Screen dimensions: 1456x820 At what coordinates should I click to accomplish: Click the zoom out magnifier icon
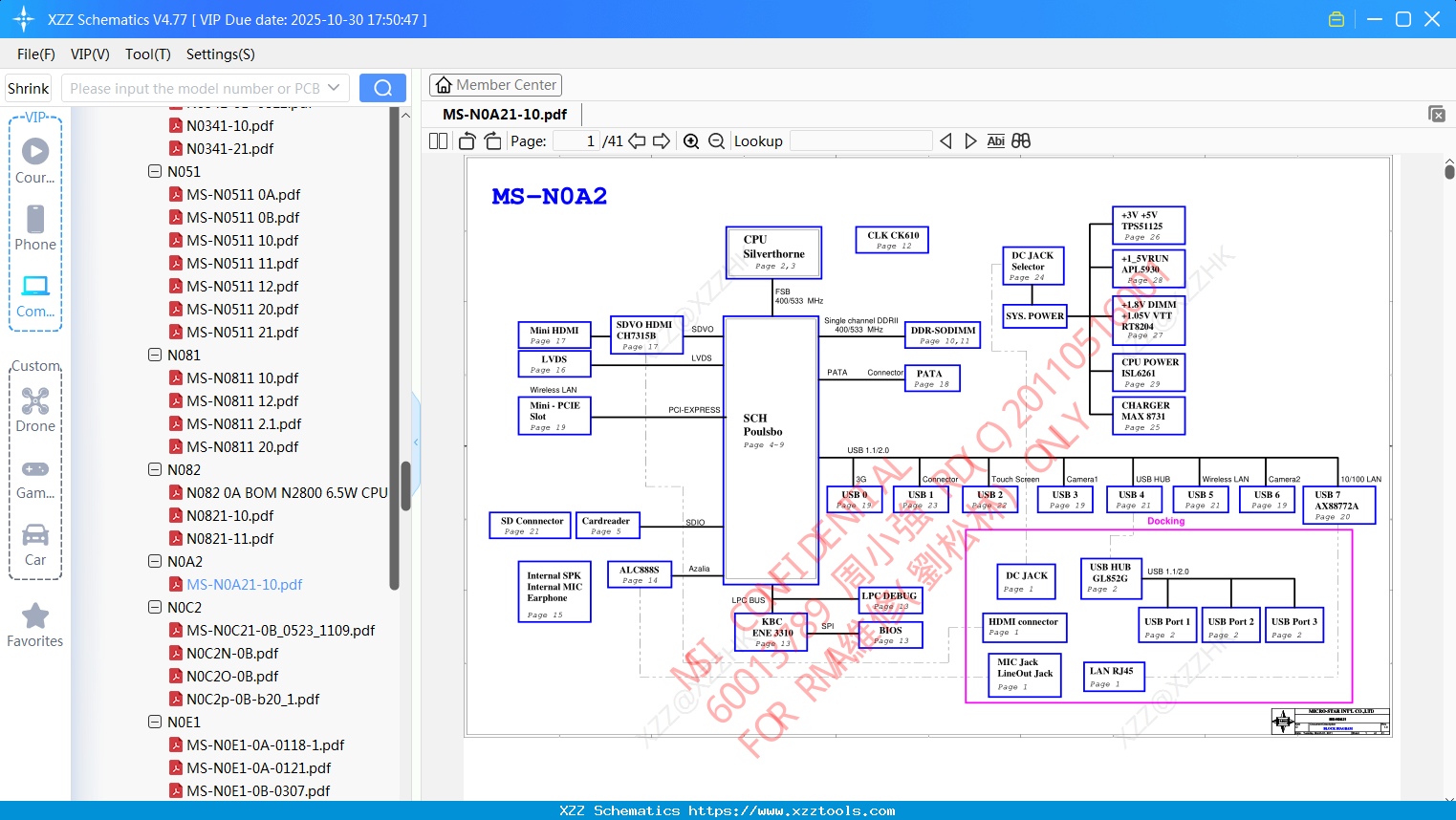(x=716, y=141)
